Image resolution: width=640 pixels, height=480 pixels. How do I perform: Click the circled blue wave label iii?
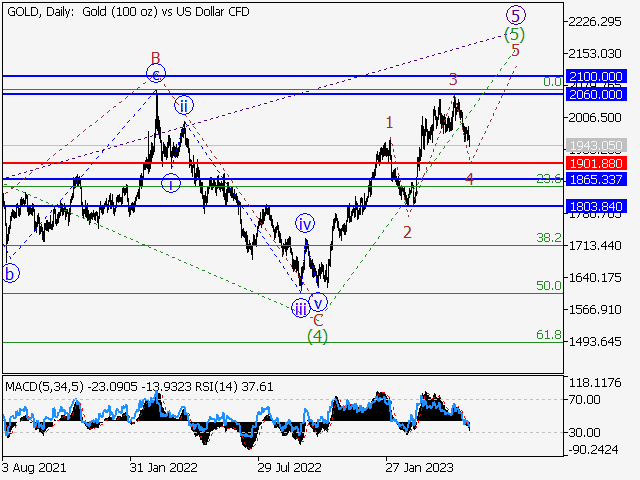(301, 308)
